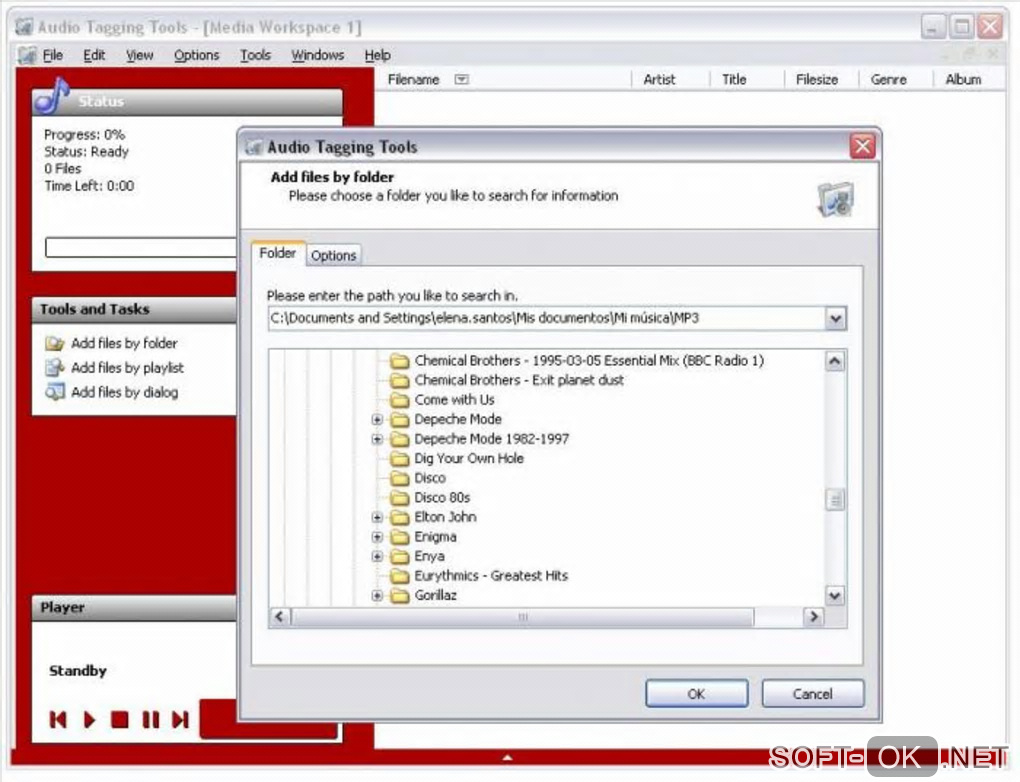1020x782 pixels.
Task: Click the Filesize column header
Action: [x=816, y=79]
